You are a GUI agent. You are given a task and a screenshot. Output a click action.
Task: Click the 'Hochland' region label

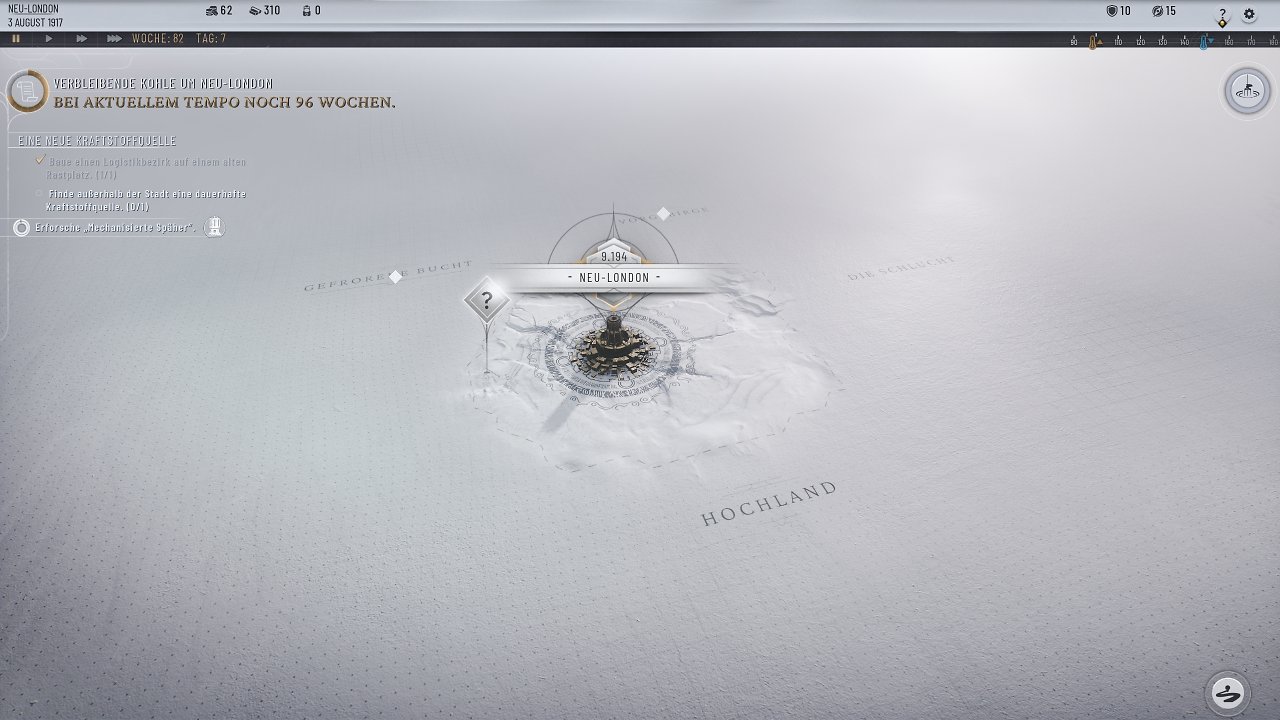point(769,504)
